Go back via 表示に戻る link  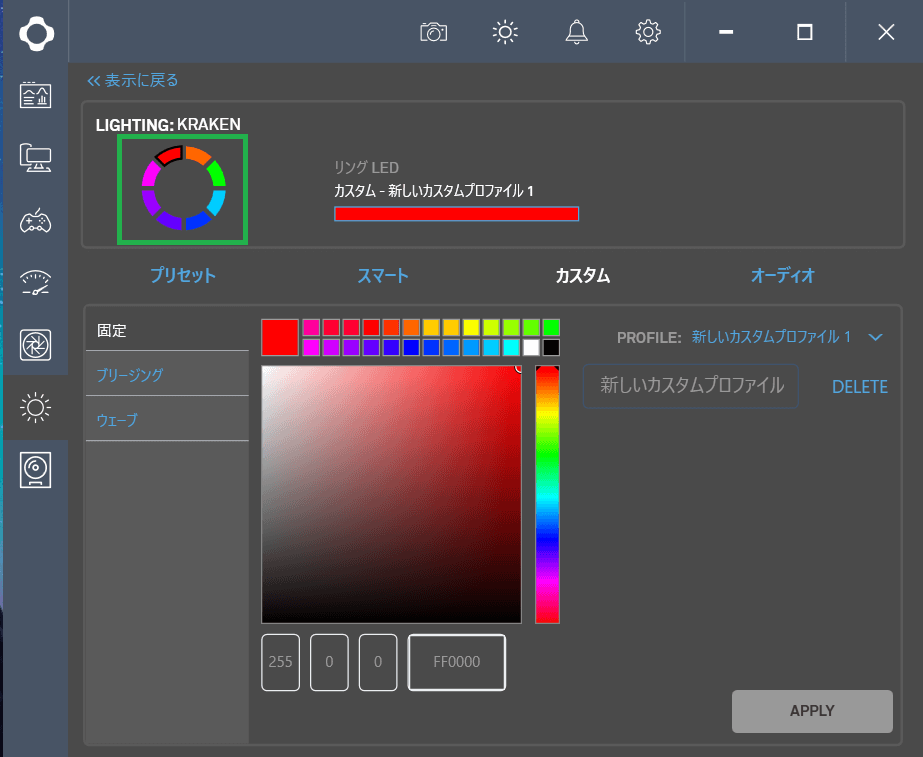(132, 81)
